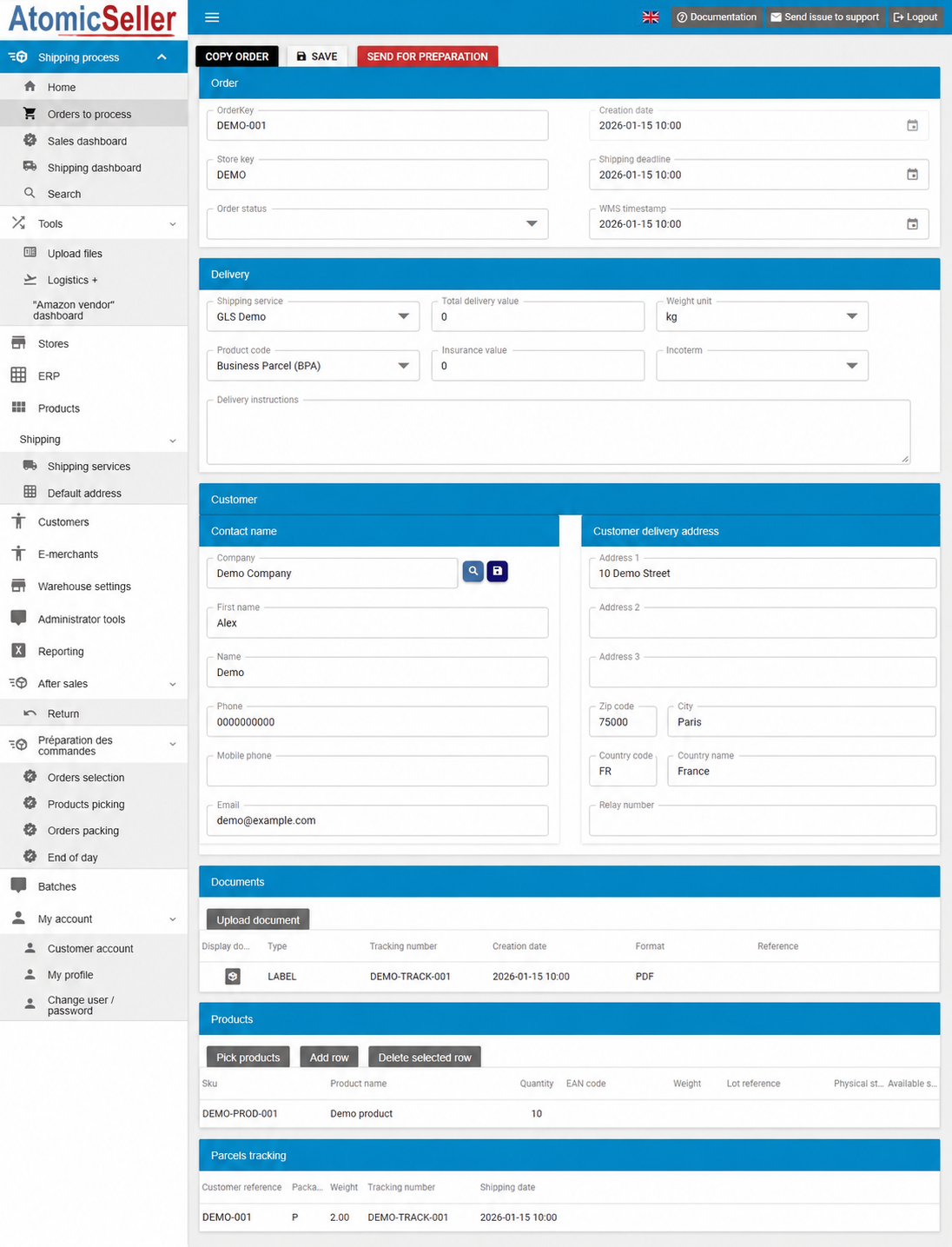This screenshot has height=1247, width=952.
Task: Click the Delivery instructions text area
Action: (559, 432)
